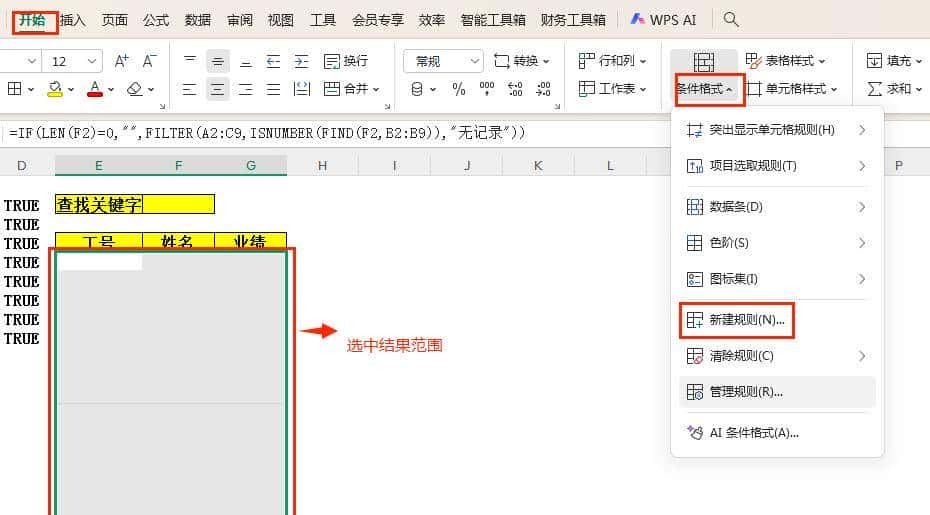Screen dimensions: 930x515
Task: Switch to 插入 Insert tab
Action: pyautogui.click(x=73, y=20)
